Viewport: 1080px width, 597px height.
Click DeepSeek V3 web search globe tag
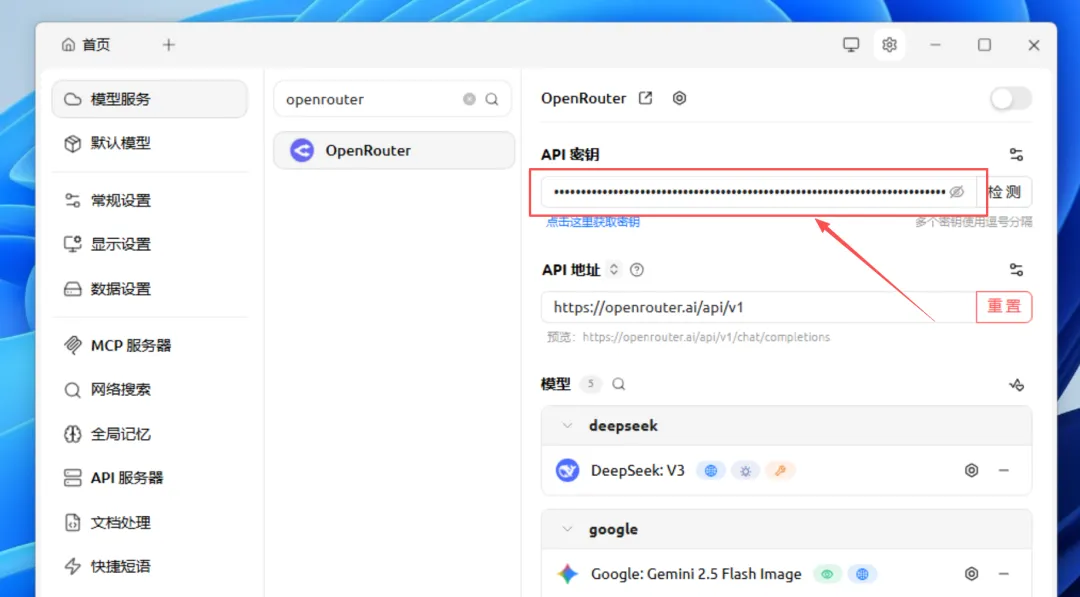[x=711, y=471]
